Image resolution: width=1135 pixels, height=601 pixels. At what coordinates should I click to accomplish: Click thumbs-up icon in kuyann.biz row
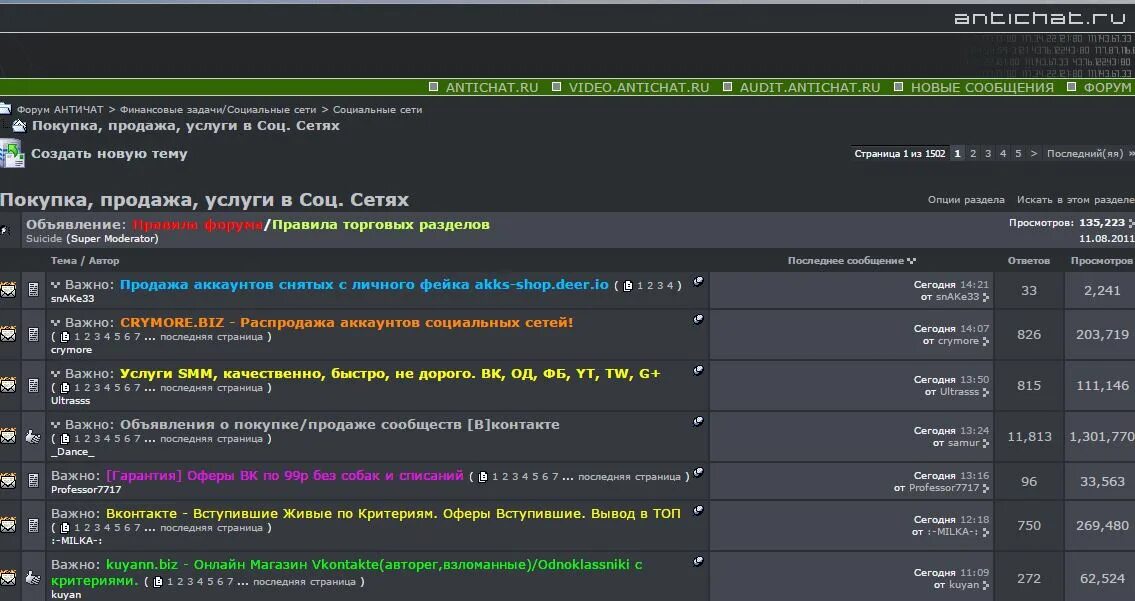pyautogui.click(x=33, y=578)
